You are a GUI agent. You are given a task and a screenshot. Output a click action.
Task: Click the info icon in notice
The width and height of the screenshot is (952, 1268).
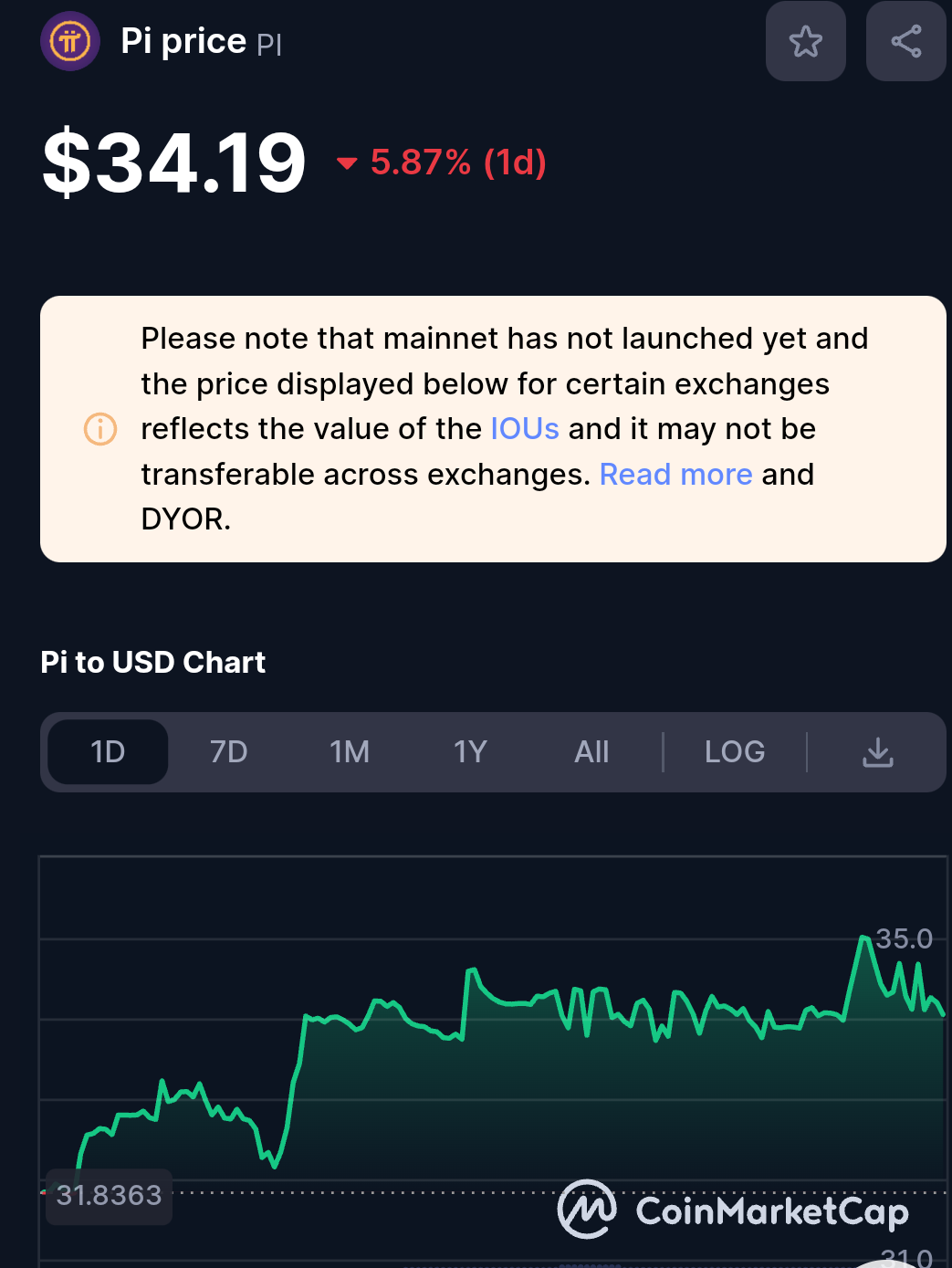click(100, 428)
